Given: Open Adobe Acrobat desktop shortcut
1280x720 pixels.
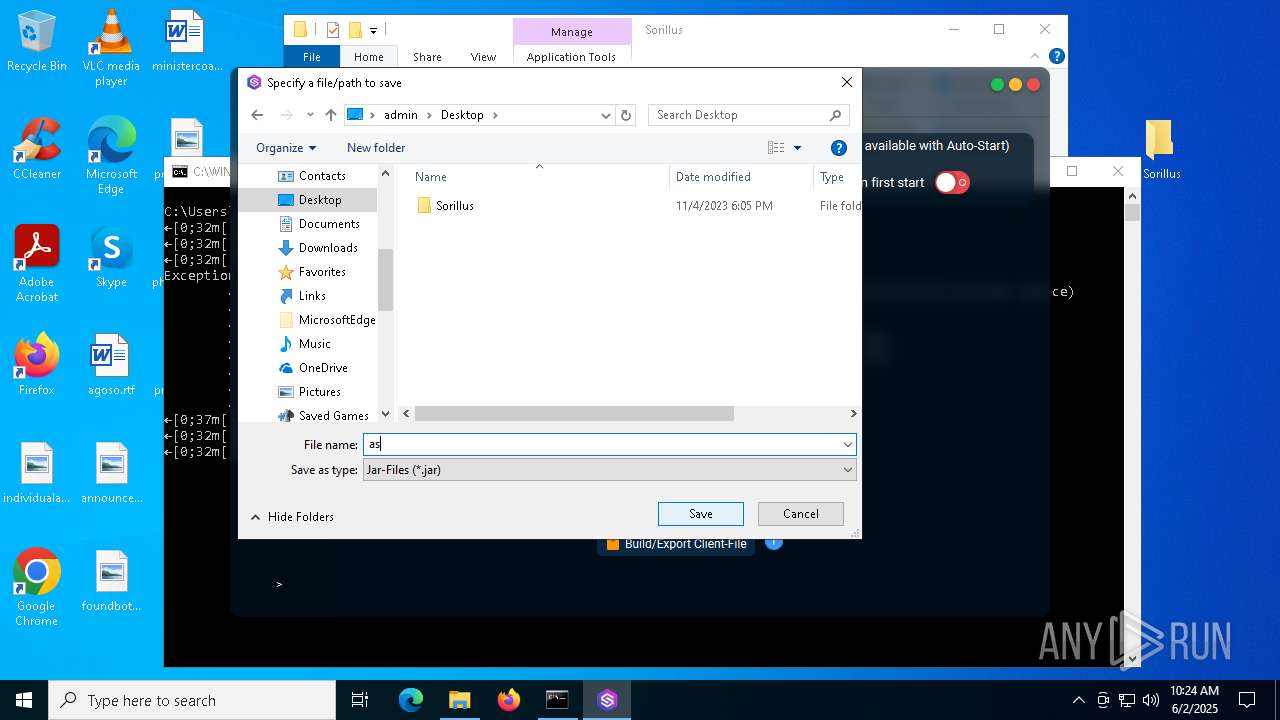Looking at the screenshot, I should (x=37, y=264).
